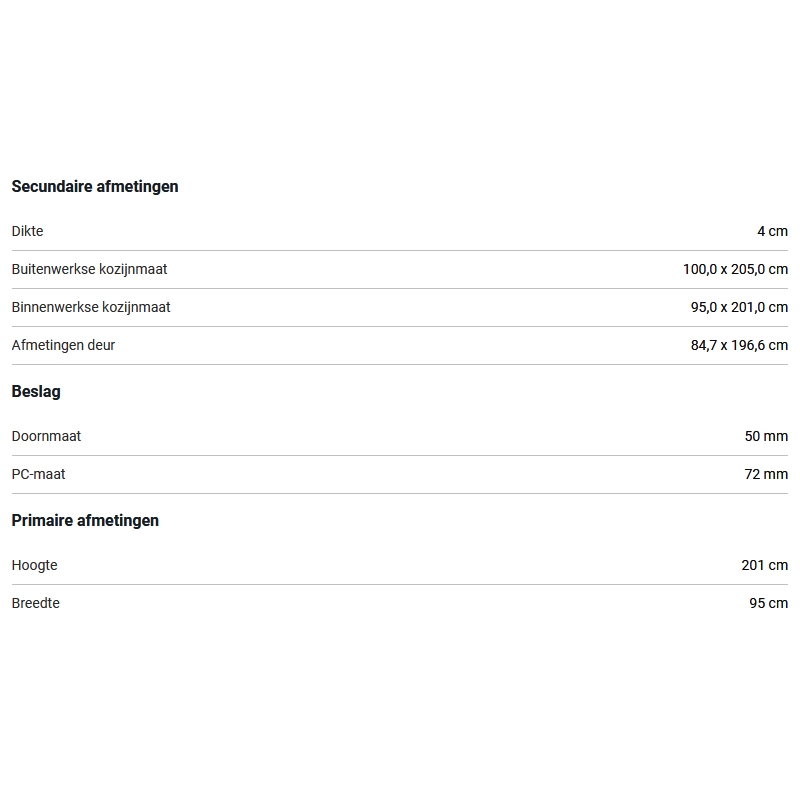Image resolution: width=800 pixels, height=800 pixels.
Task: Select the 100,0 x 205,0 cm value
Action: click(735, 269)
